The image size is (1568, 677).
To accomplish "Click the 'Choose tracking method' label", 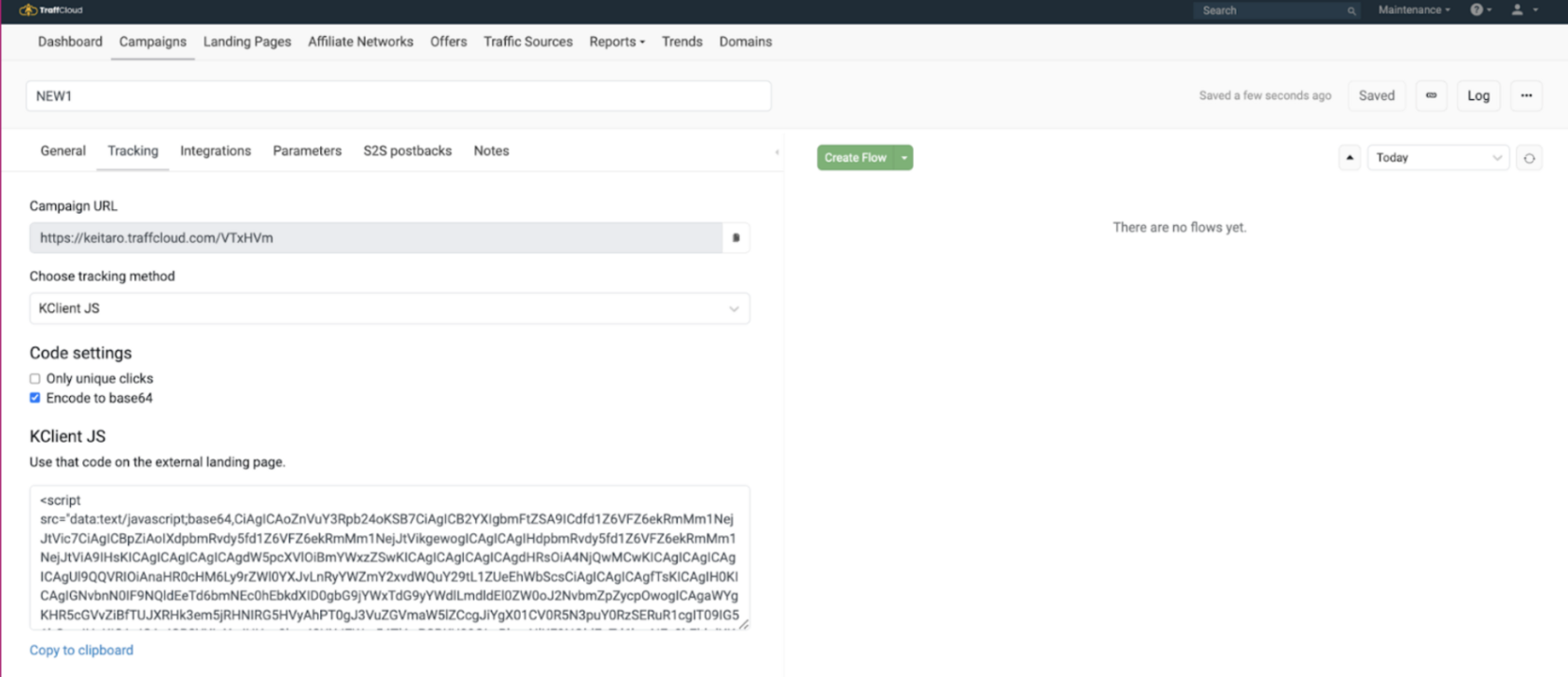I will click(x=102, y=276).
